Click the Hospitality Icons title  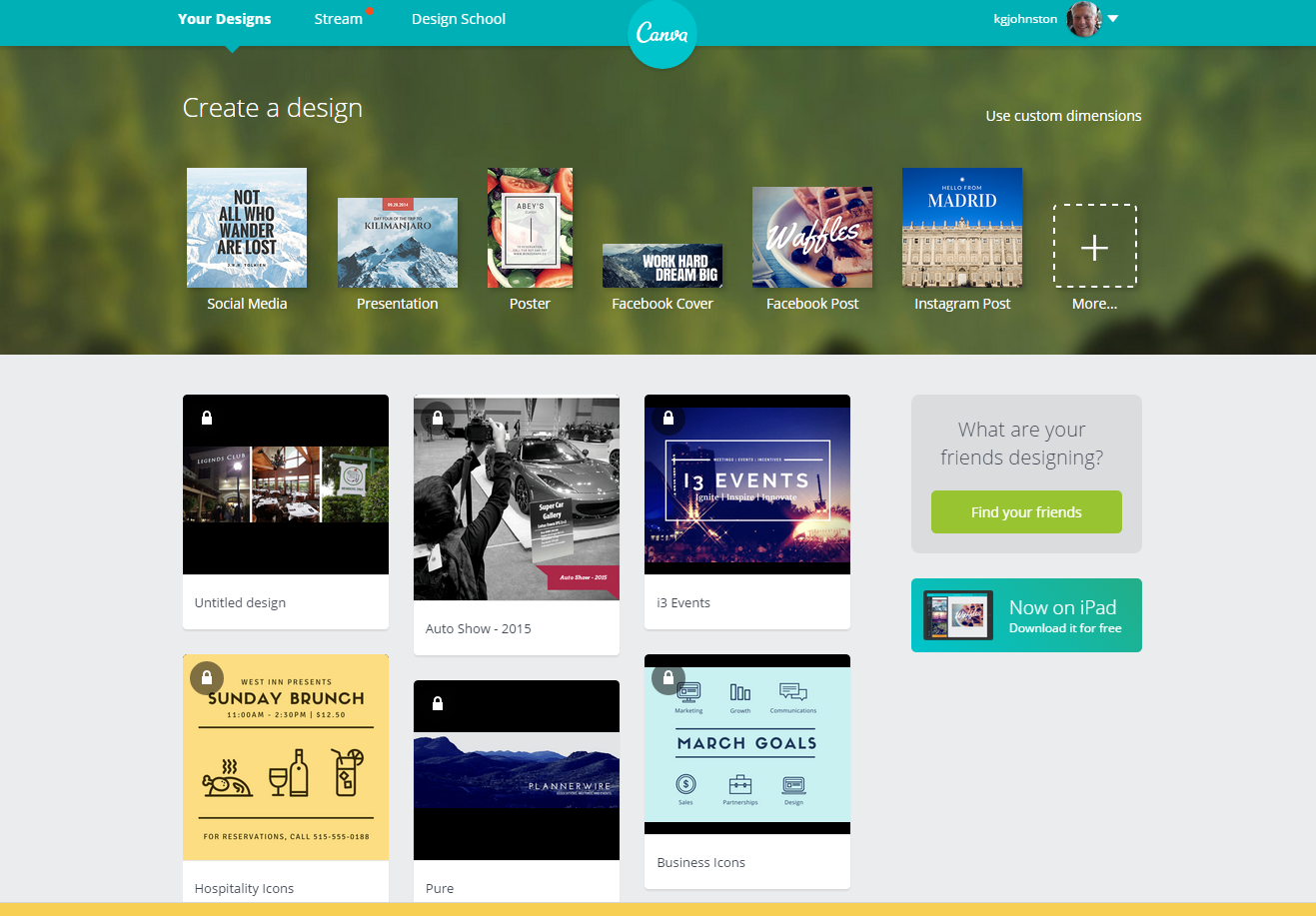[244, 888]
